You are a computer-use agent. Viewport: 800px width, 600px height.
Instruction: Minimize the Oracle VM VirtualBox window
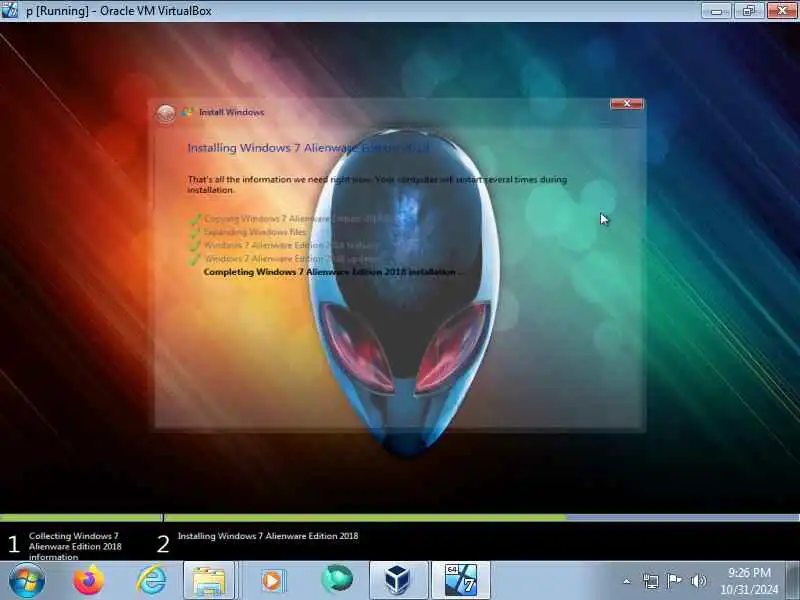717,11
